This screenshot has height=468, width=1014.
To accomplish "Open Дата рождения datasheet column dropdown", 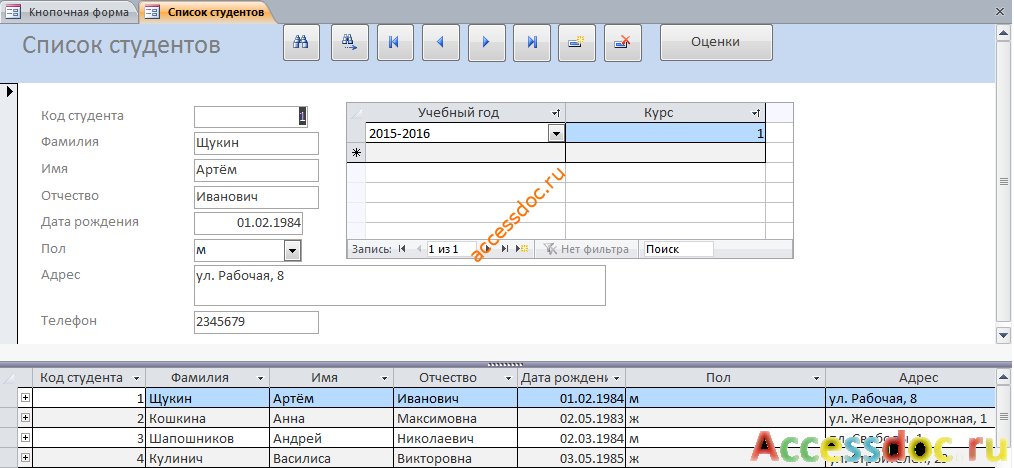I will [617, 379].
